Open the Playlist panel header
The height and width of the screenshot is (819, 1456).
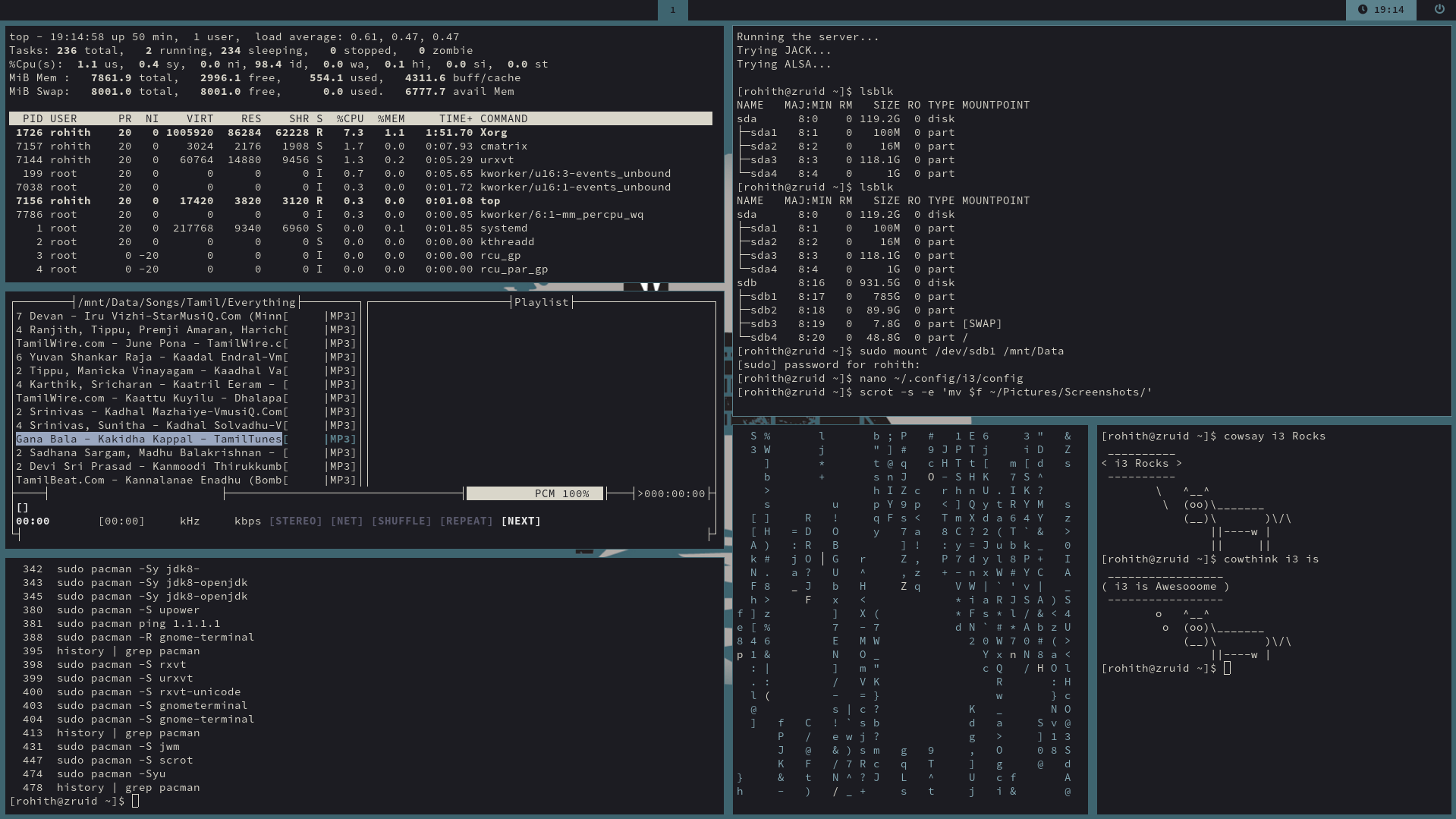click(541, 302)
